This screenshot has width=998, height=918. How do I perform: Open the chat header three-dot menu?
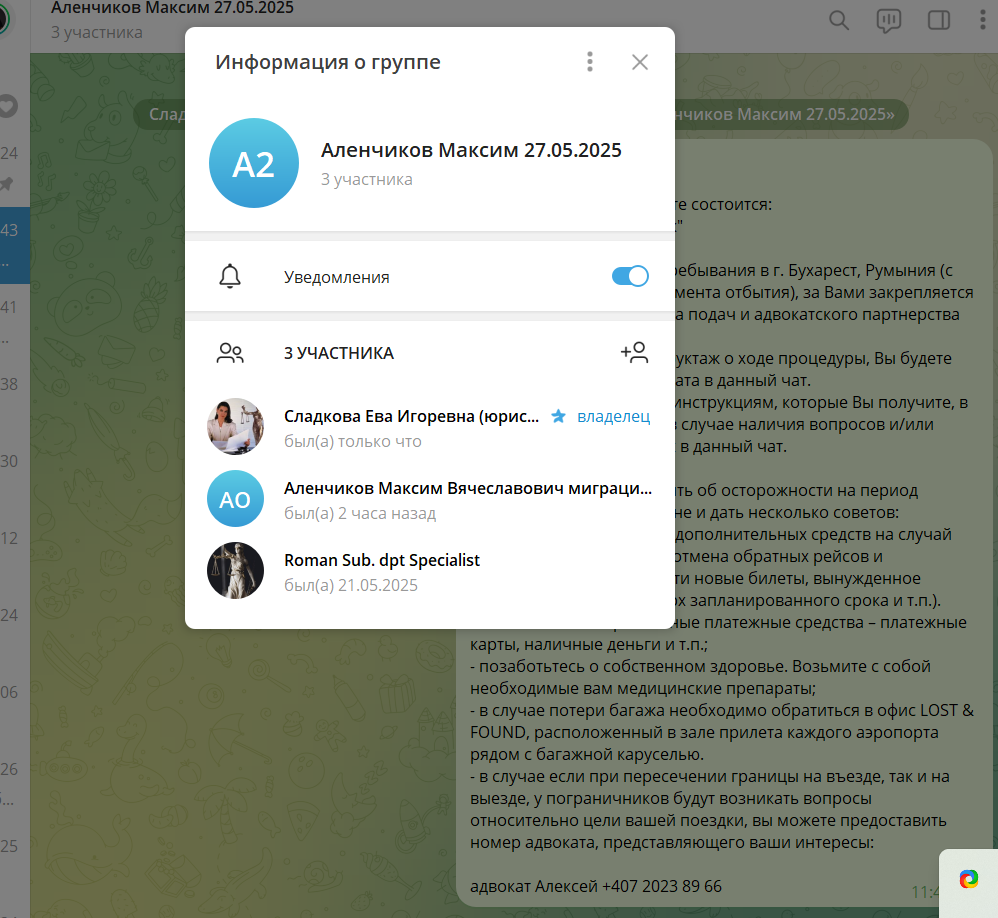983,20
